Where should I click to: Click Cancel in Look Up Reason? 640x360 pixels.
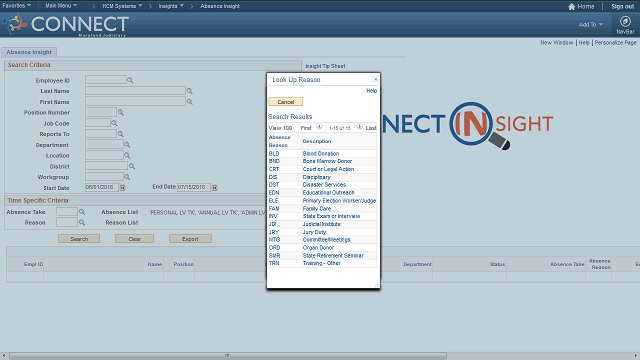(x=285, y=102)
